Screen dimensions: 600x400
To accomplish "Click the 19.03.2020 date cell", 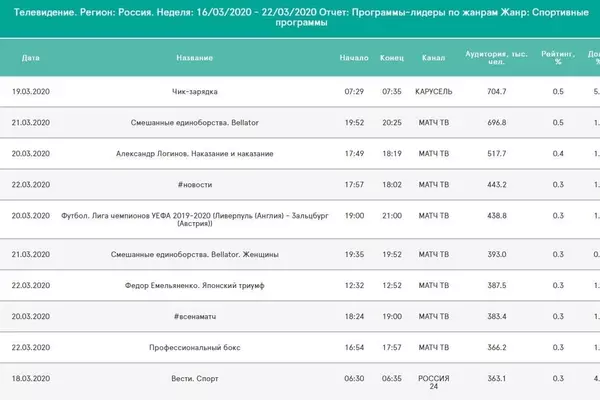I will (x=31, y=91).
